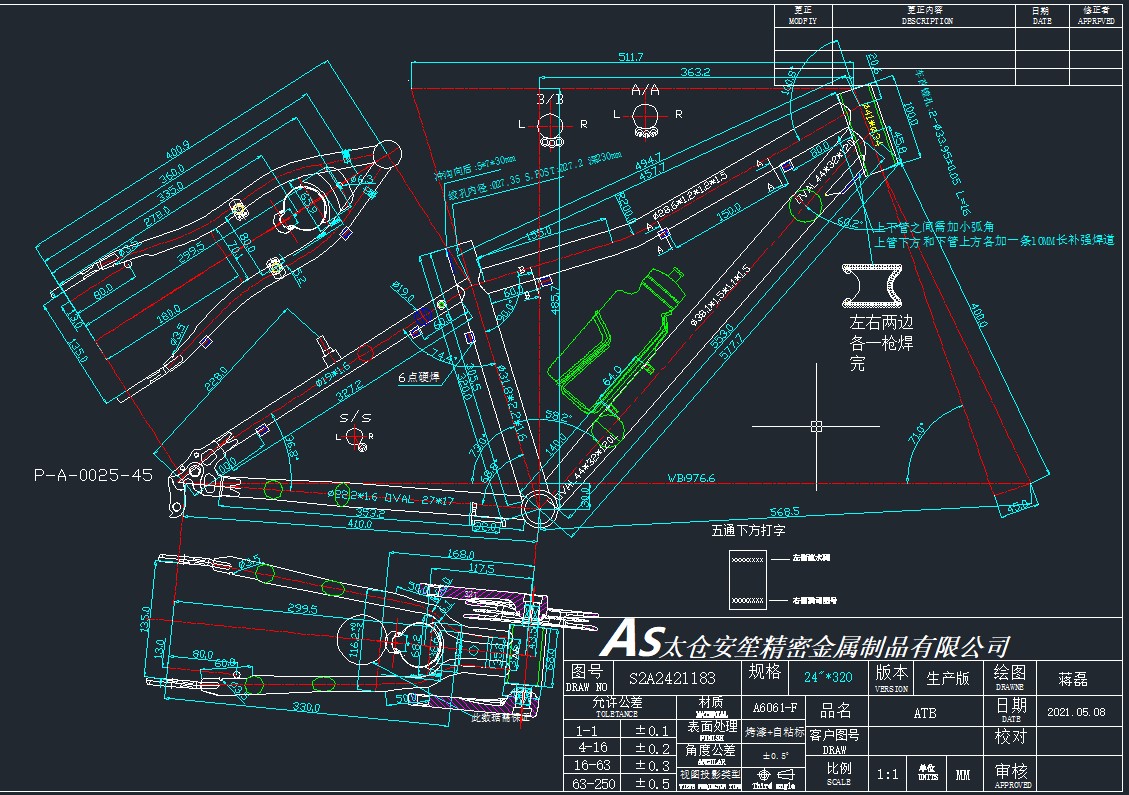Click the crosshair cursor pickbox marker
This screenshot has width=1129, height=795.
tap(816, 426)
